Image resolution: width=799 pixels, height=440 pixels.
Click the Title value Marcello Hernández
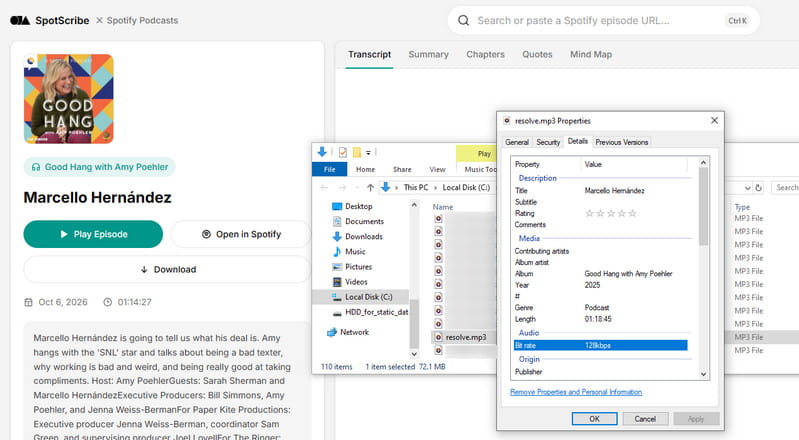point(614,191)
